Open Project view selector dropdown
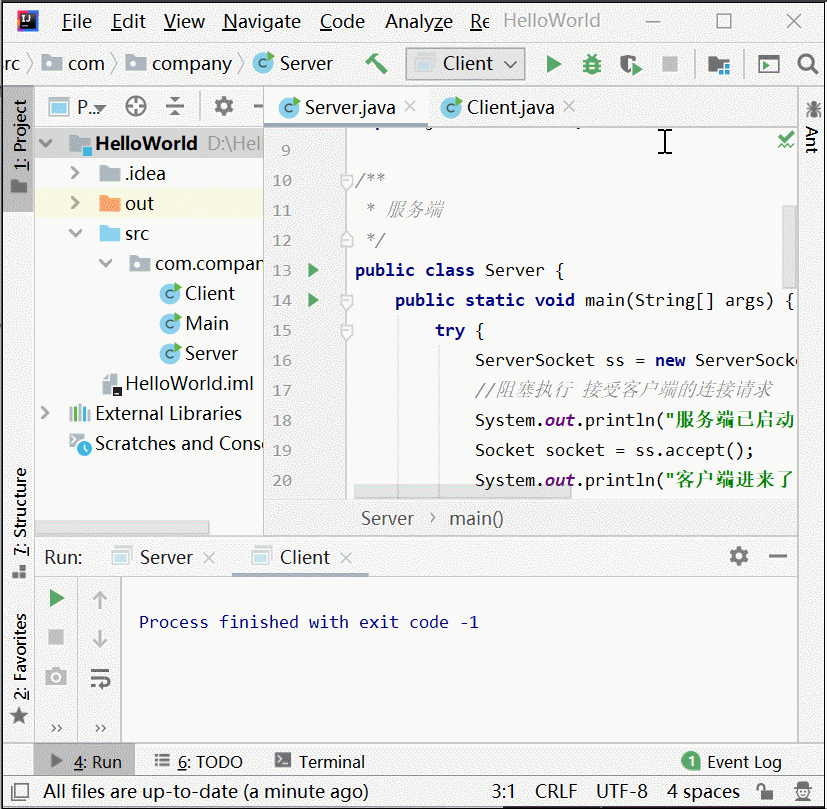This screenshot has width=827, height=809. [78, 107]
